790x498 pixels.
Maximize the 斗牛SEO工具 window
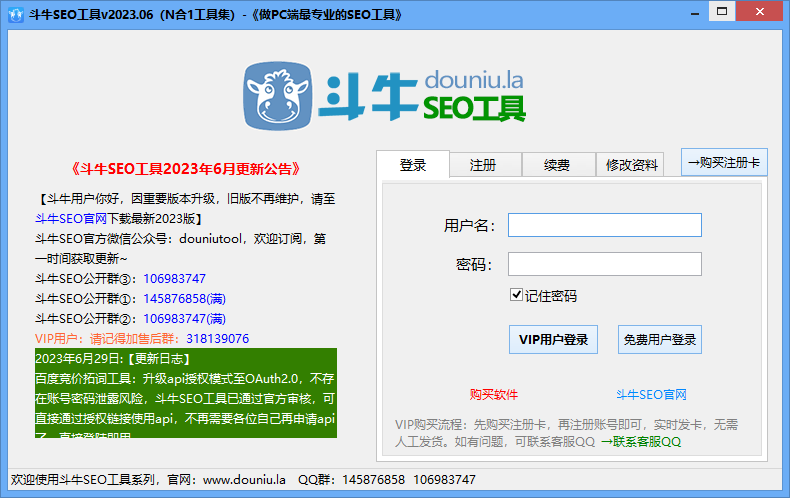click(x=721, y=12)
